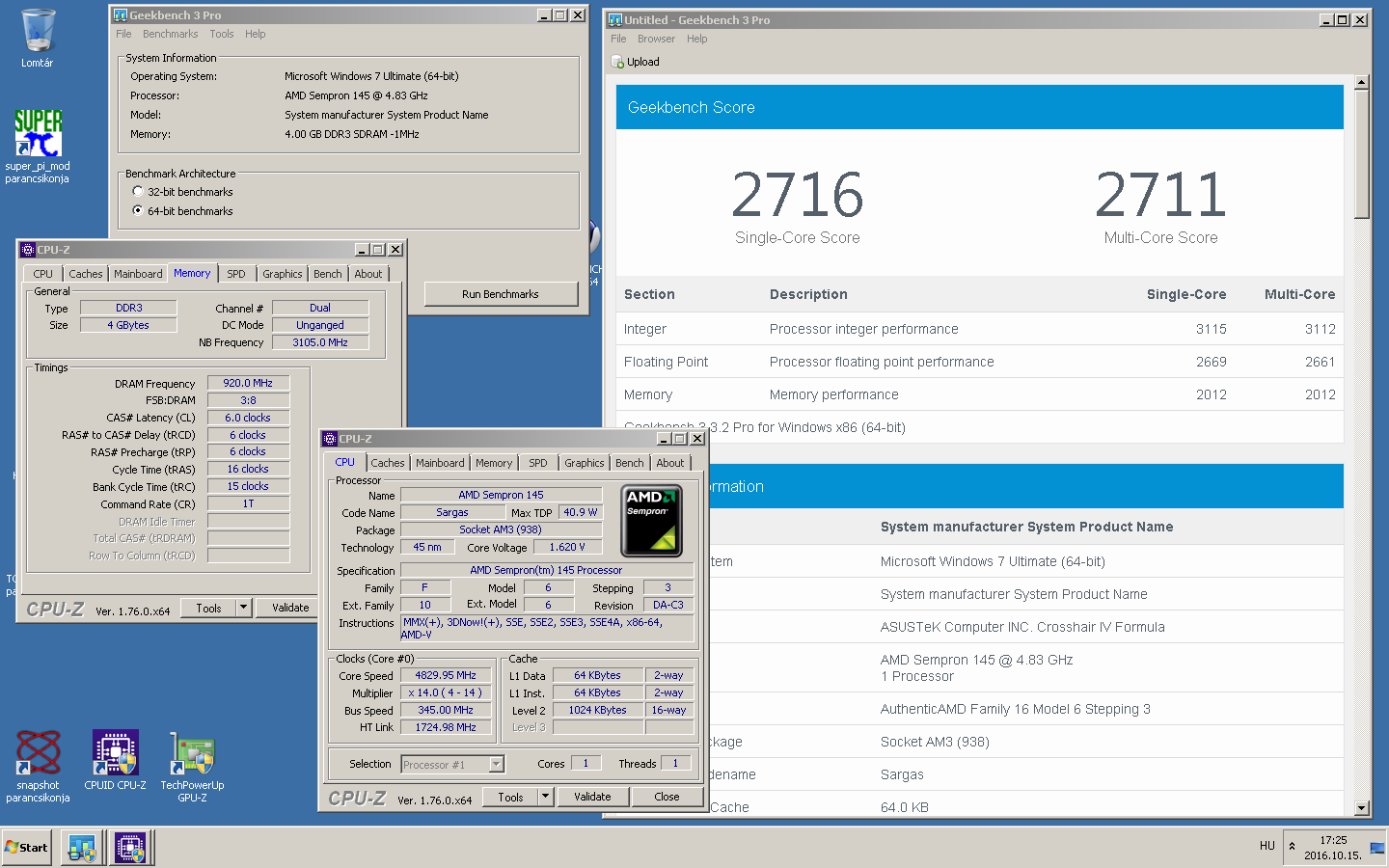1389x868 pixels.
Task: Click the front CPU-Z window title icon
Action: pos(330,438)
